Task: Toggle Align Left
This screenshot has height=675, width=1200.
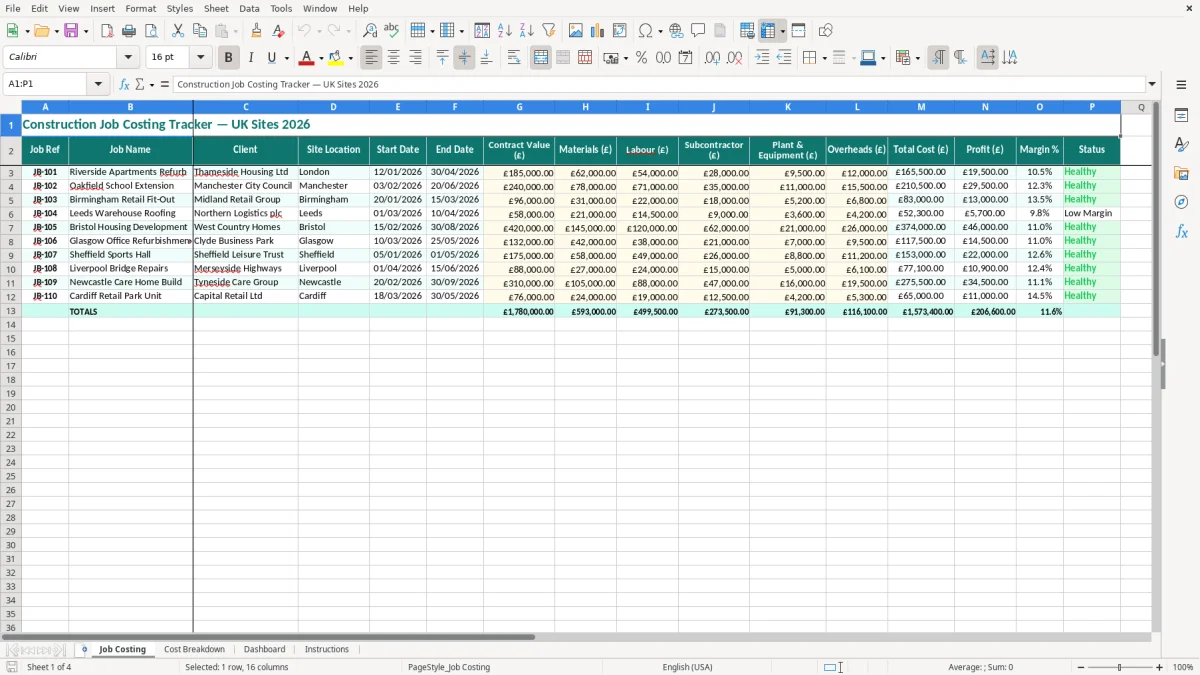Action: pyautogui.click(x=371, y=58)
